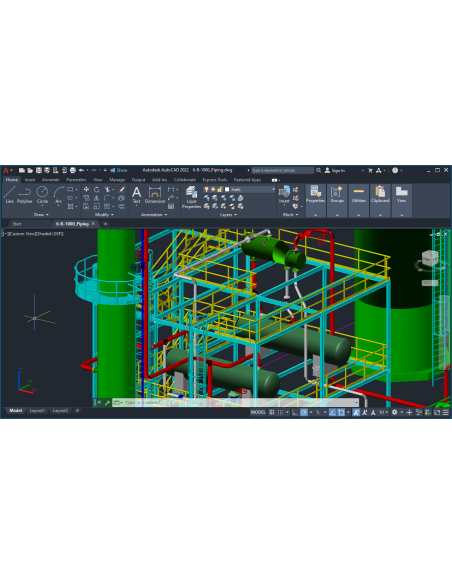Switch to the Manage ribbon tab

coord(117,180)
